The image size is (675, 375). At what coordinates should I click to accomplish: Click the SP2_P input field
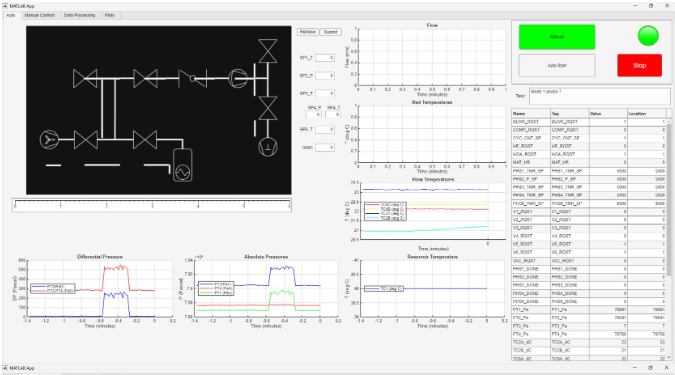pos(325,76)
